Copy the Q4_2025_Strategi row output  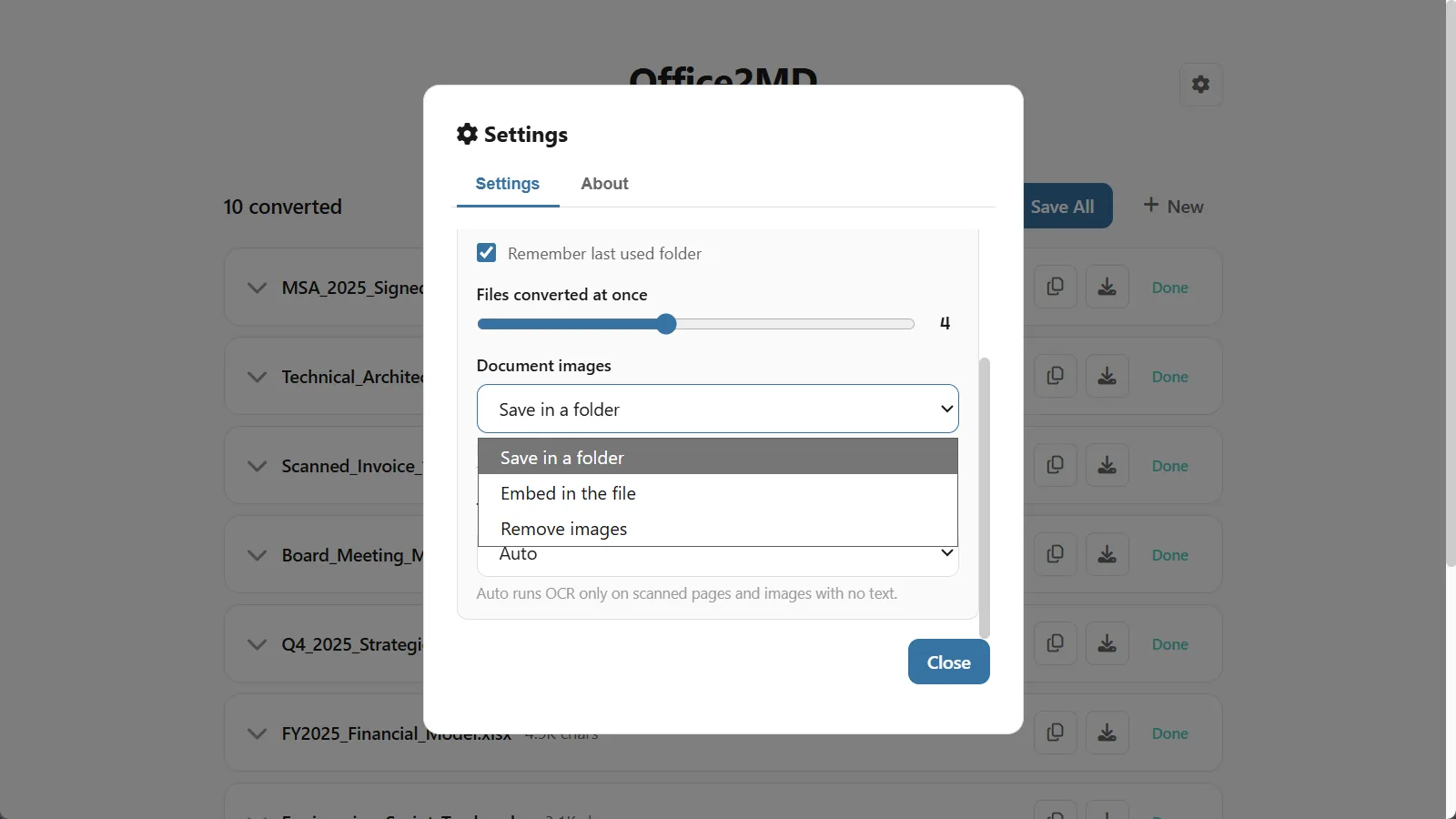pos(1056,644)
